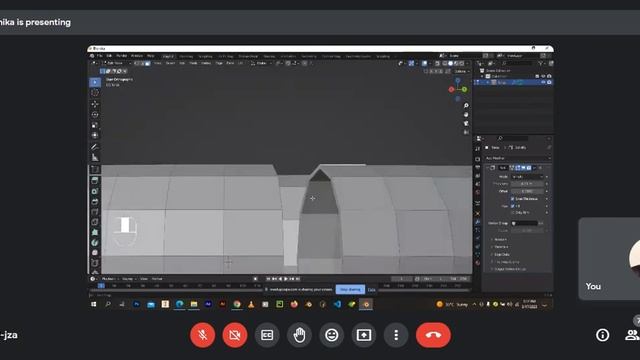Open Meet emoji reactions
Screen dimensions: 640x360
point(331,335)
